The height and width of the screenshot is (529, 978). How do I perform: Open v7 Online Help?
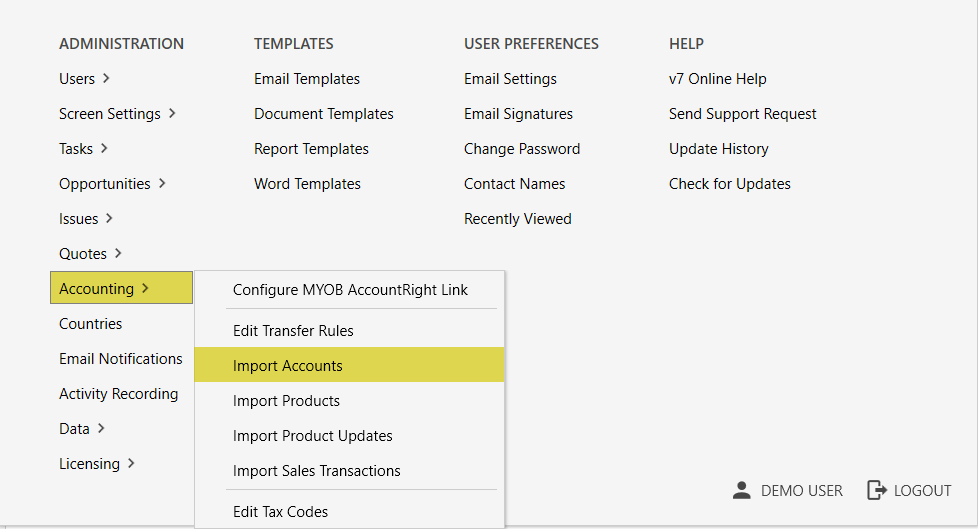pyautogui.click(x=718, y=79)
